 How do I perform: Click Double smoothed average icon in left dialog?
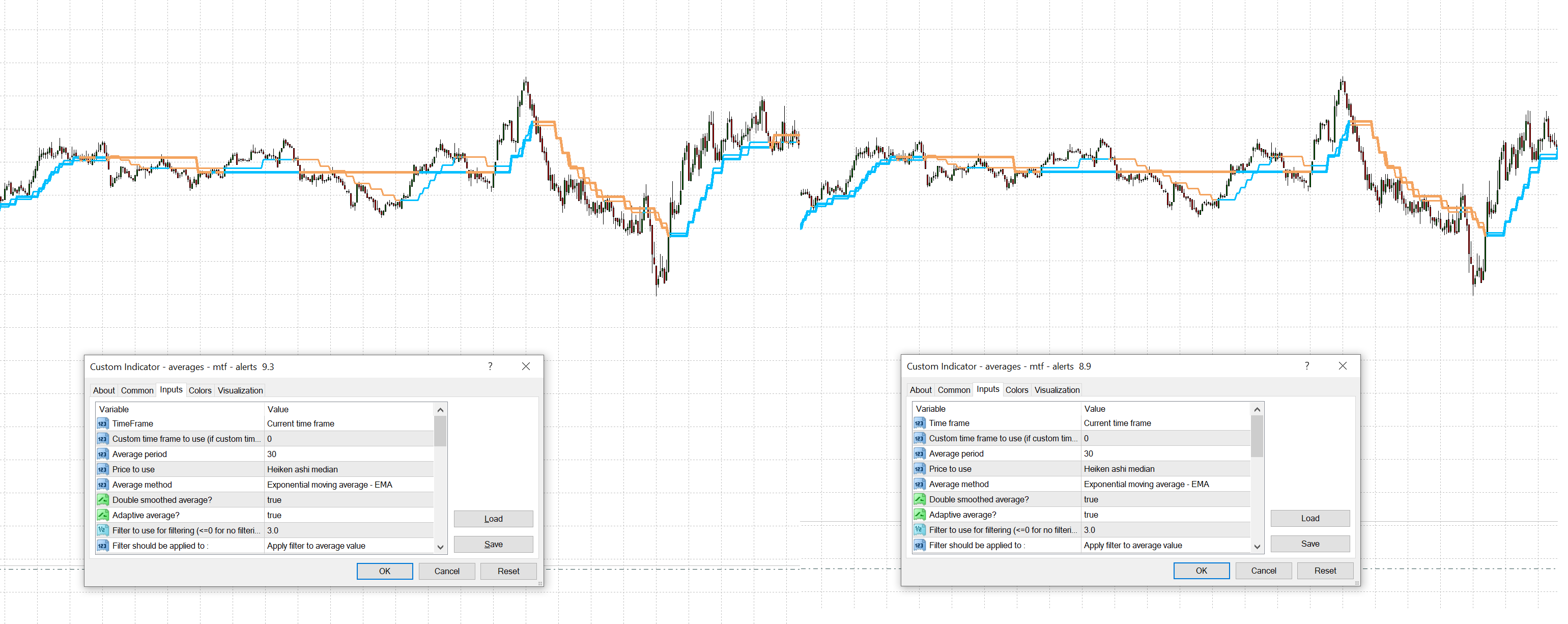click(102, 500)
